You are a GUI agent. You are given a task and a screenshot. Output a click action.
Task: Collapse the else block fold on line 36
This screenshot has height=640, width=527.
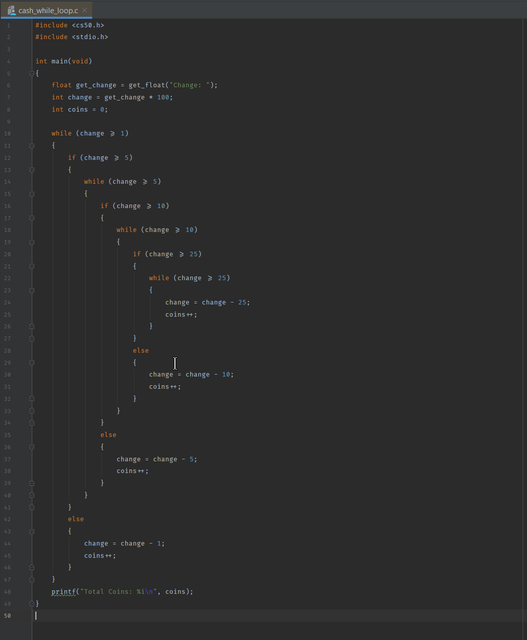click(x=31, y=447)
